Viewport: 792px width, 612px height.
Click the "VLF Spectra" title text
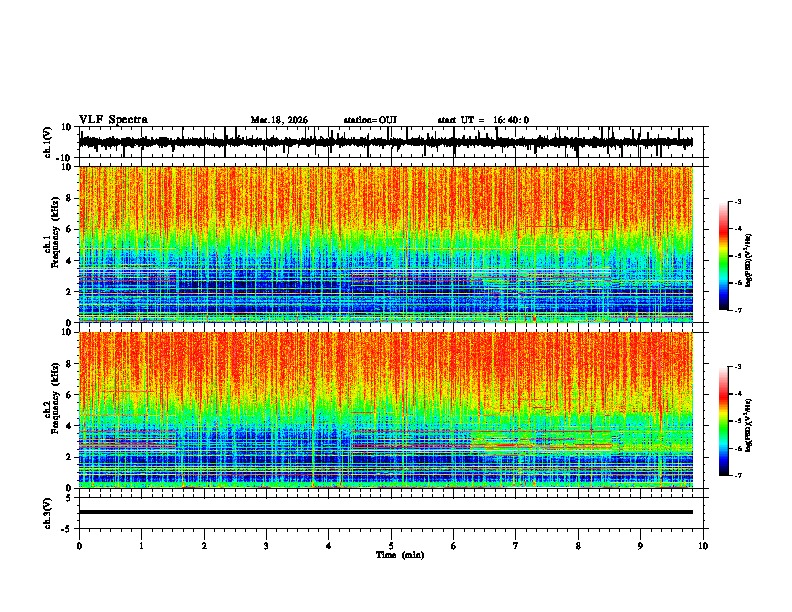(x=113, y=120)
